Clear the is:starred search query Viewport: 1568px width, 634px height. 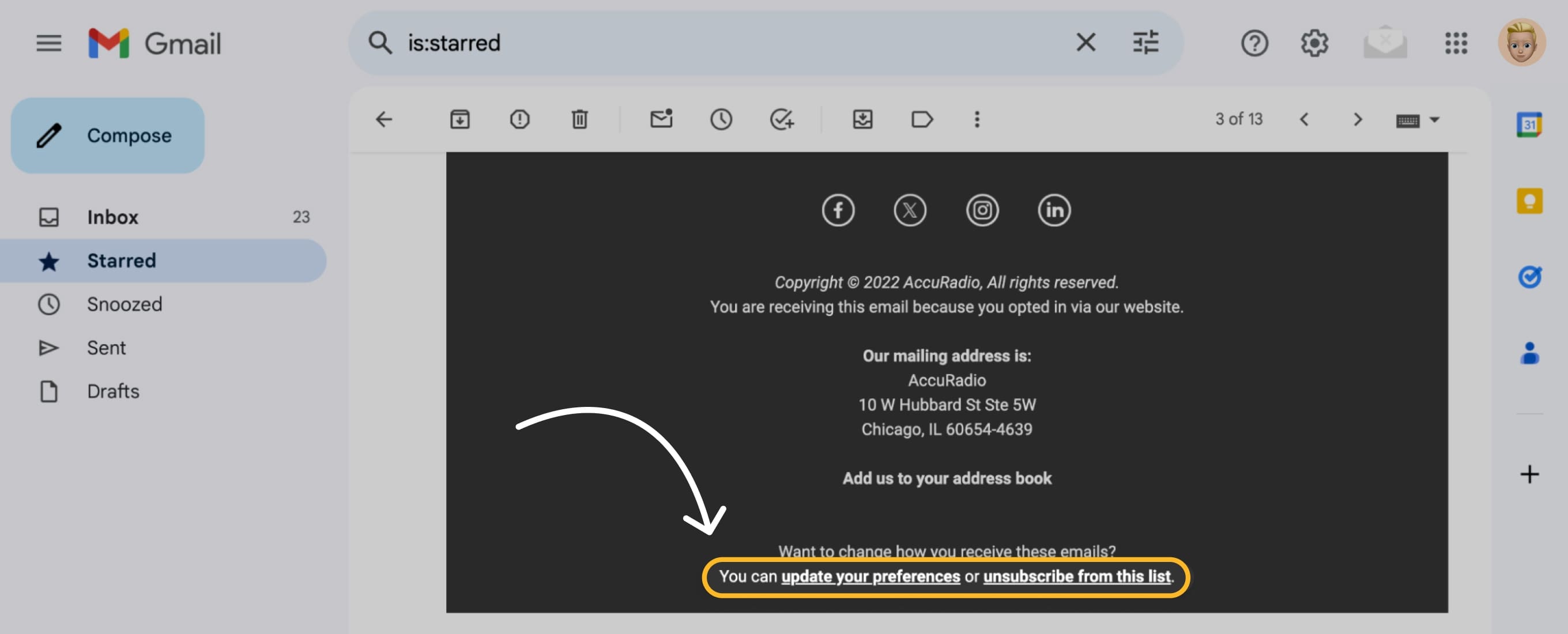pos(1085,43)
